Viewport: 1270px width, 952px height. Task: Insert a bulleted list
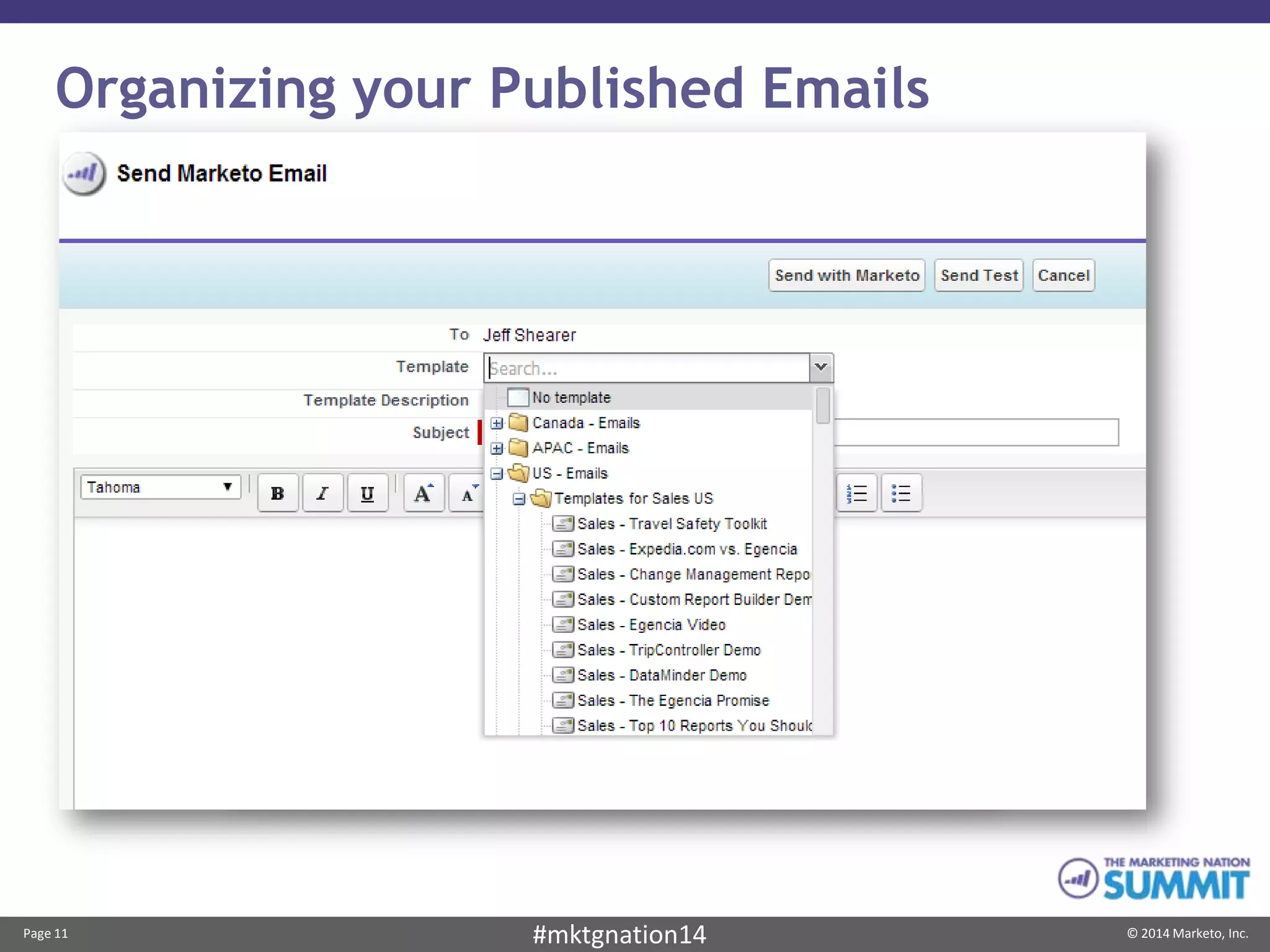(x=902, y=493)
